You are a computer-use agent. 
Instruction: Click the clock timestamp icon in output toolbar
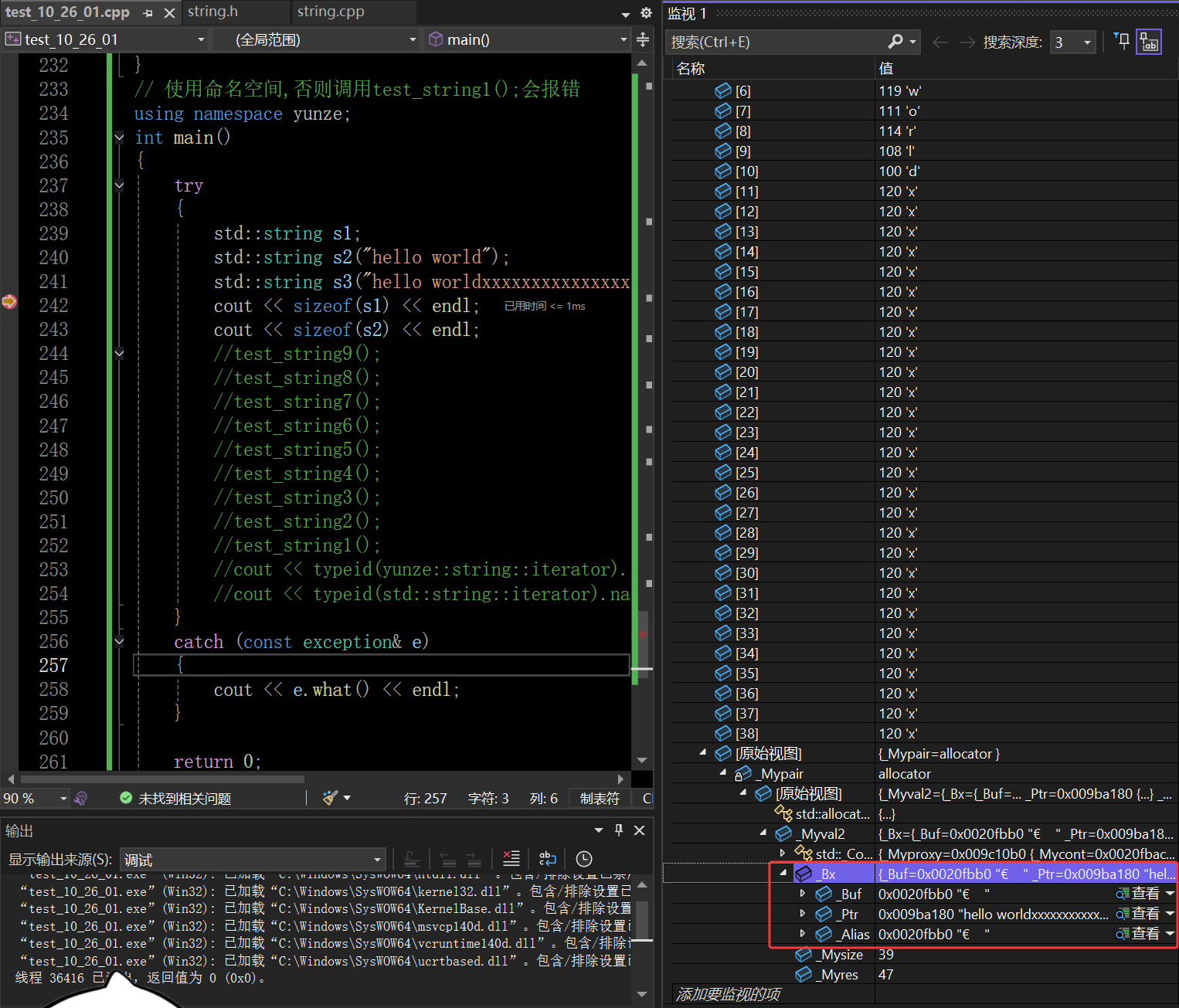coord(584,859)
